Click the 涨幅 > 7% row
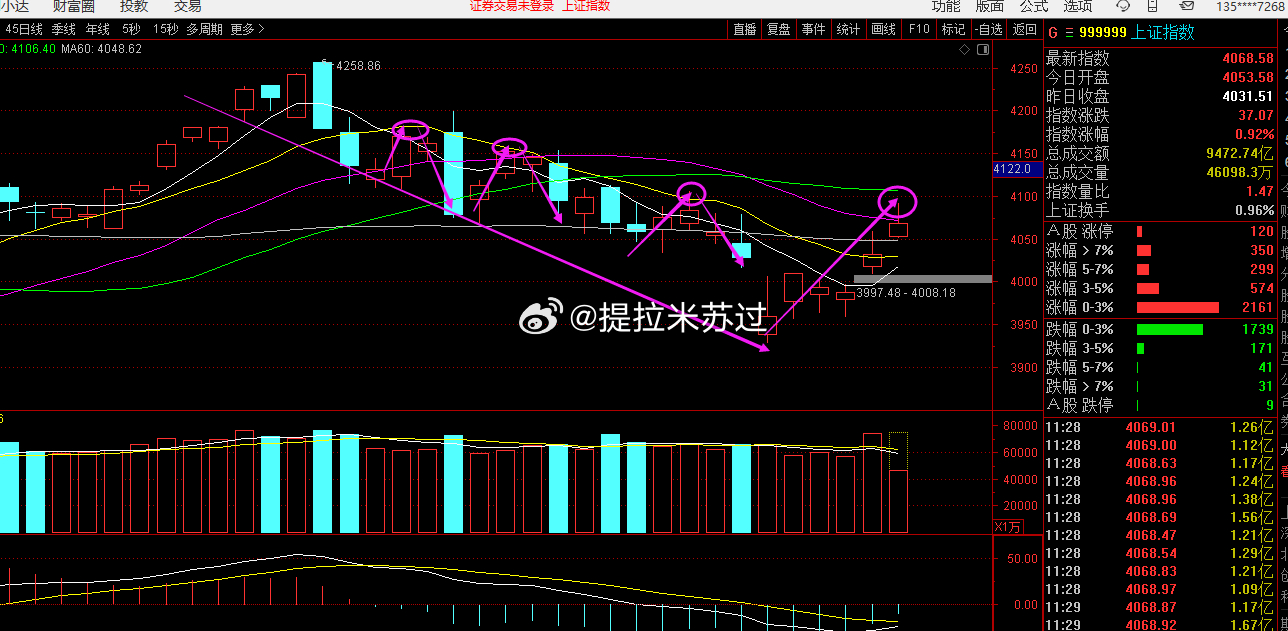Viewport: 1288px width, 631px height. click(x=1160, y=250)
